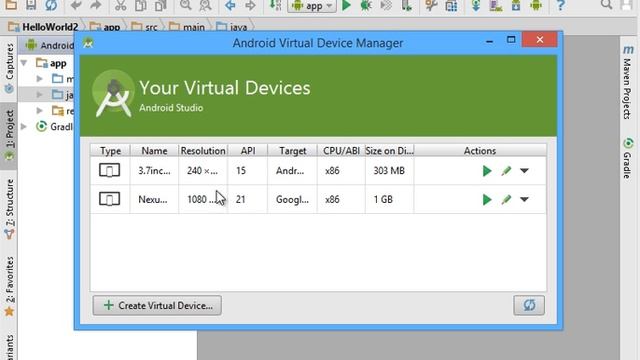Screen dimensions: 640x360
Task: Open the 2: Favorites side tab
Action: coord(9,286)
